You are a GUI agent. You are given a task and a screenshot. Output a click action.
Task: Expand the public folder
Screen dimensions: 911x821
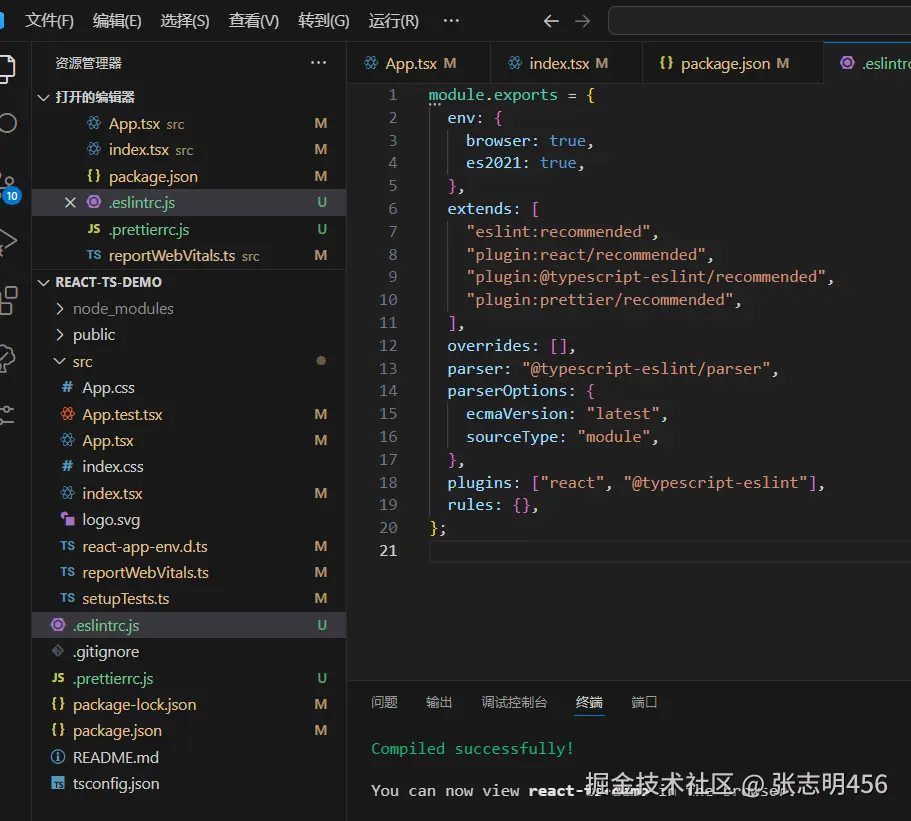(189, 335)
